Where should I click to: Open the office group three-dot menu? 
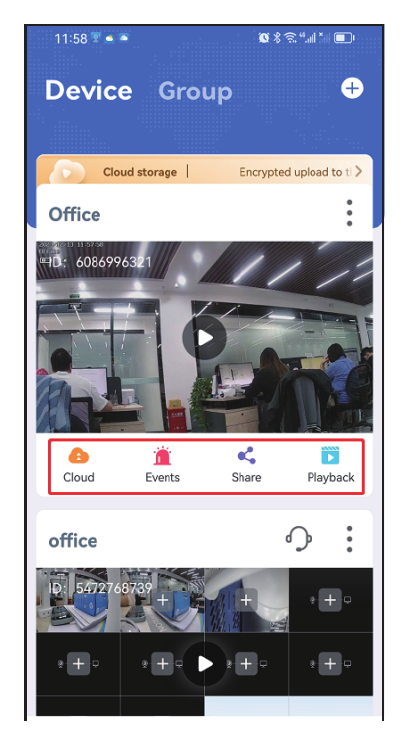click(350, 539)
